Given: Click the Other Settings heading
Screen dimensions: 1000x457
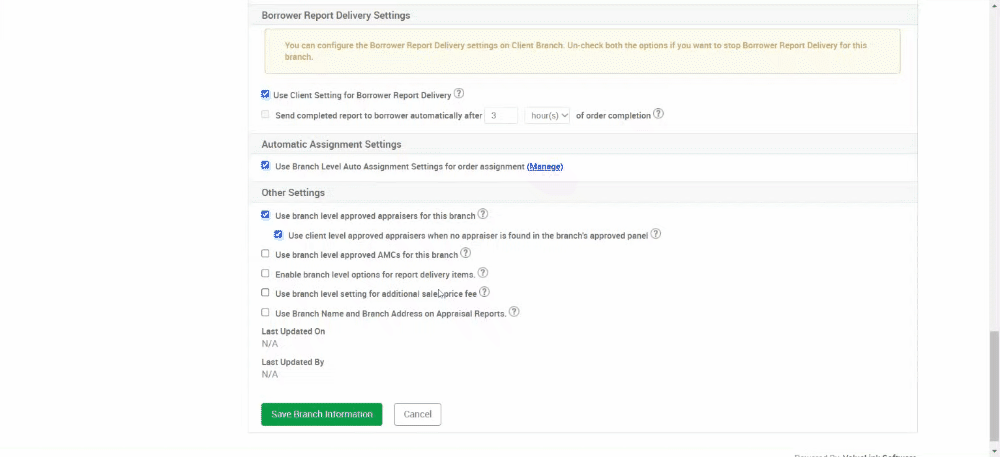Looking at the screenshot, I should tap(293, 192).
